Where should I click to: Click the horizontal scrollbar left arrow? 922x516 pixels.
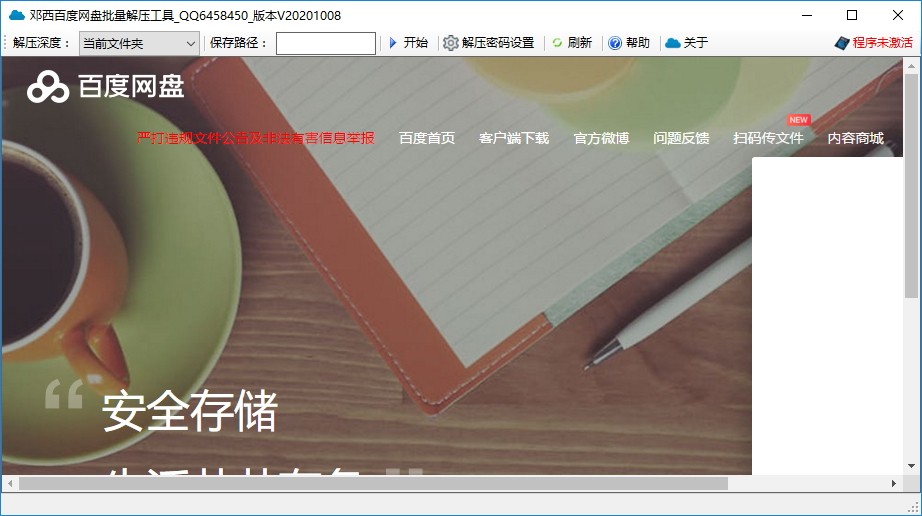click(10, 484)
